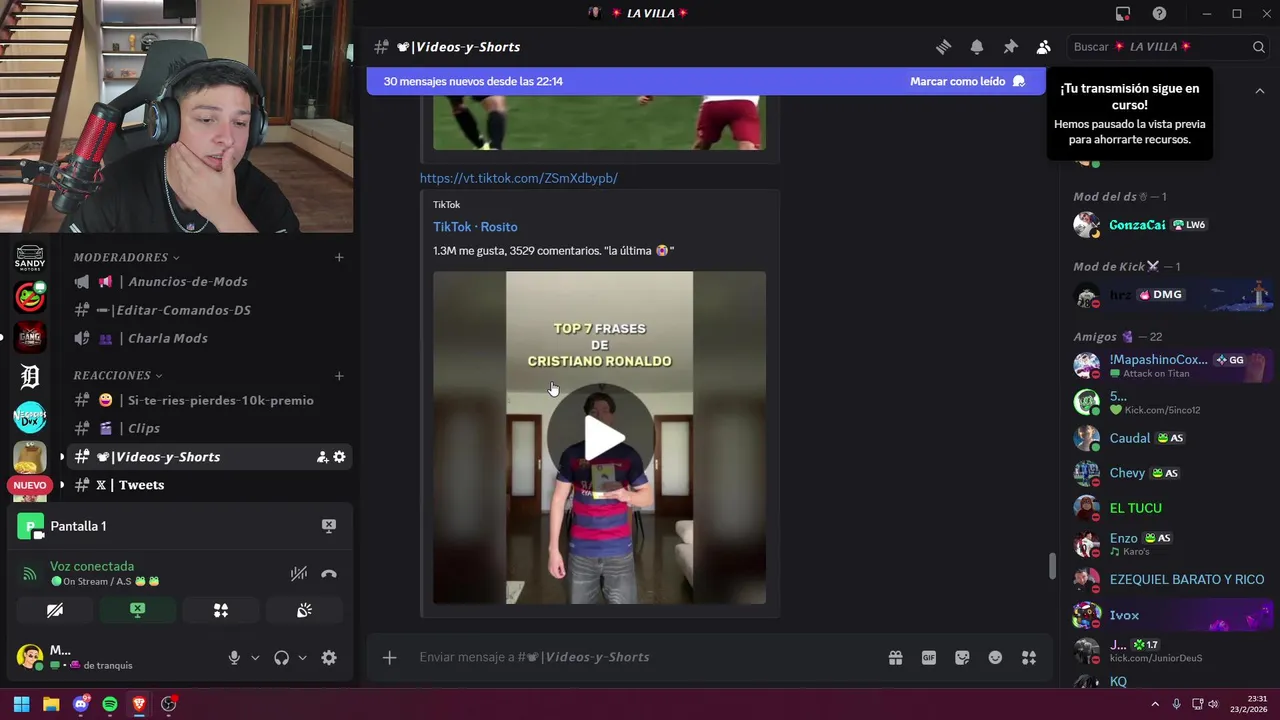Collapse the MODERADORES category
This screenshot has height=720, width=1280.
[126, 257]
